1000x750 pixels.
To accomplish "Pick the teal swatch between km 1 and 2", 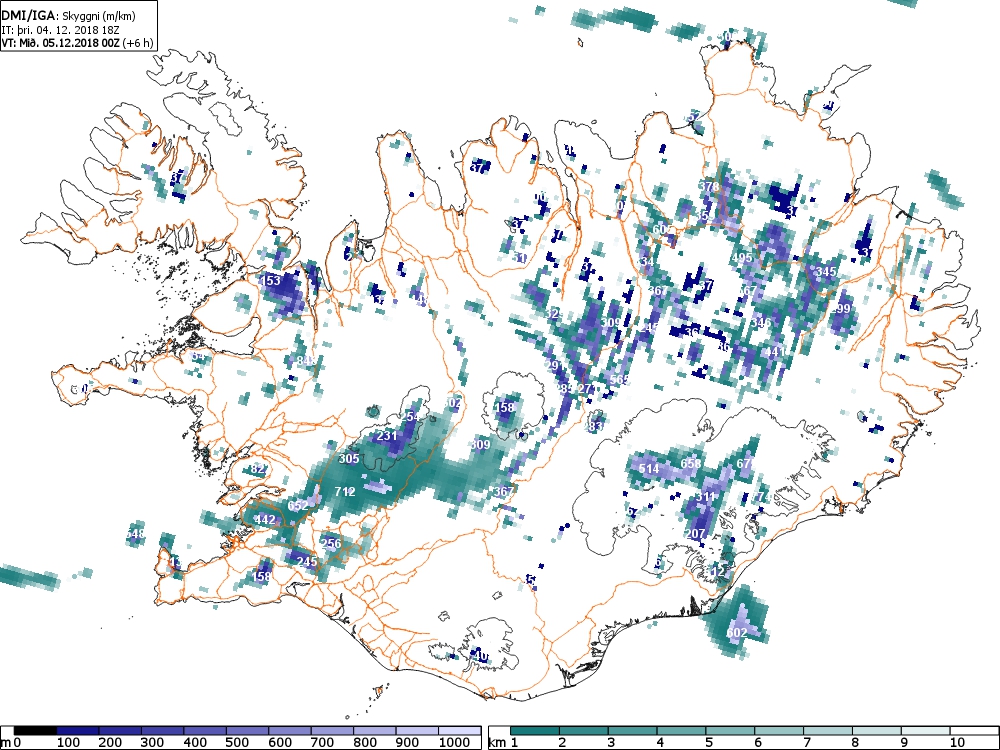I will click(x=534, y=731).
